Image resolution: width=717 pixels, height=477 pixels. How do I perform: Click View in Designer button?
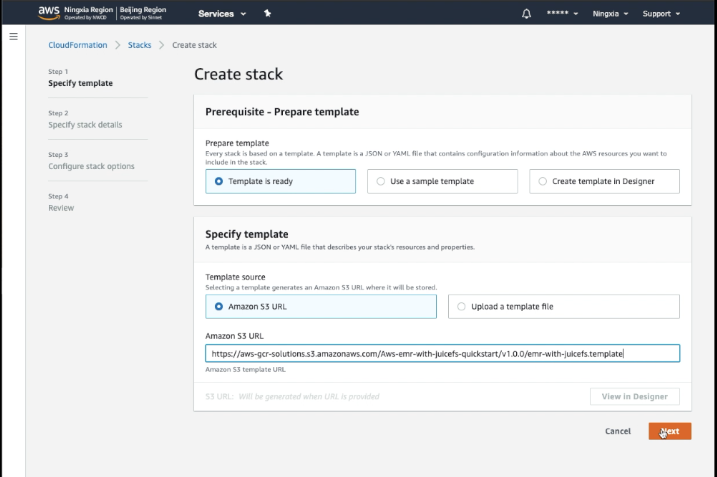tap(635, 397)
